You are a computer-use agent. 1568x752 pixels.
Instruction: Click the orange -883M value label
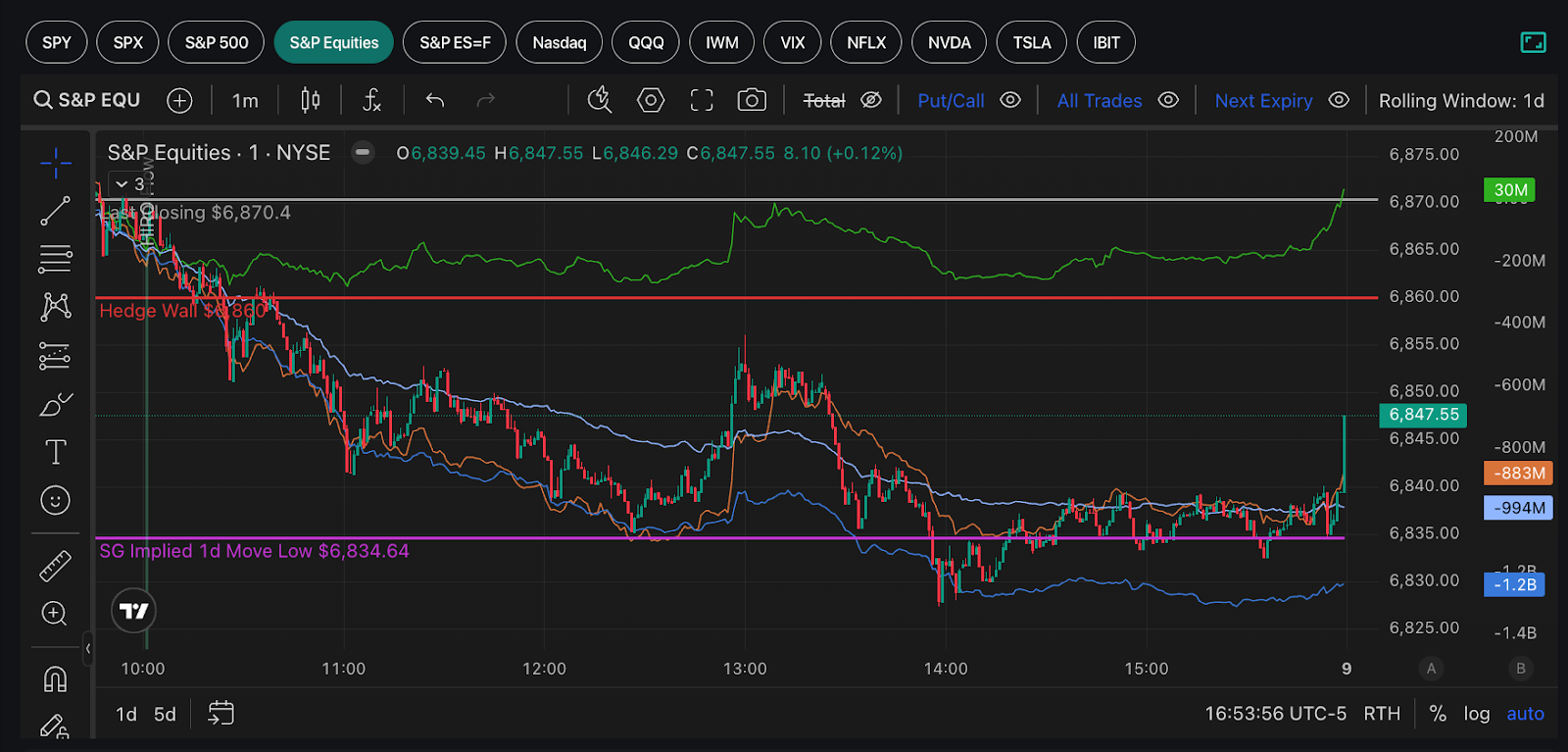pyautogui.click(x=1518, y=473)
